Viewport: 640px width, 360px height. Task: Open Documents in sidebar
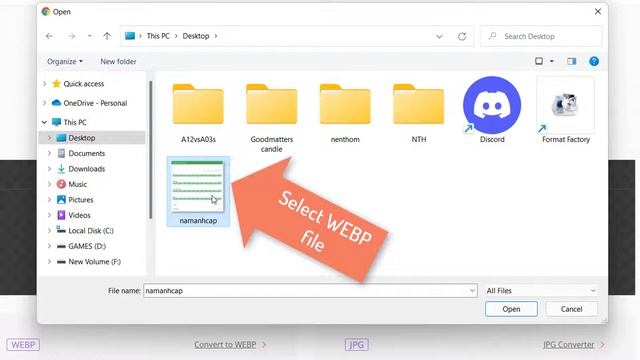(x=87, y=153)
